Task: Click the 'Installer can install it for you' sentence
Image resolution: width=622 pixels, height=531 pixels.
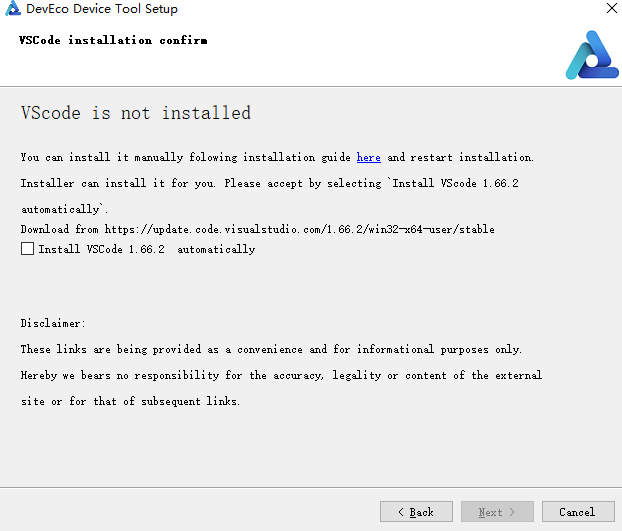Action: (118, 183)
